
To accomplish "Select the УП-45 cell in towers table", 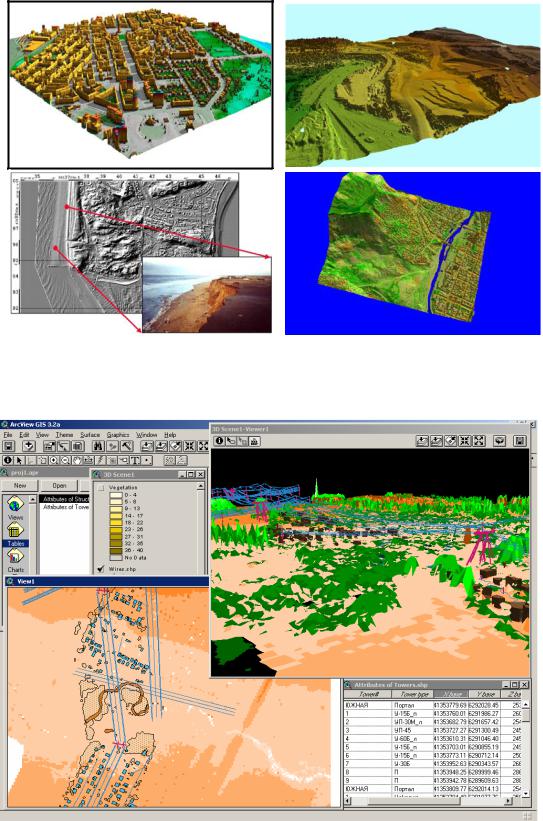I will 412,730.
